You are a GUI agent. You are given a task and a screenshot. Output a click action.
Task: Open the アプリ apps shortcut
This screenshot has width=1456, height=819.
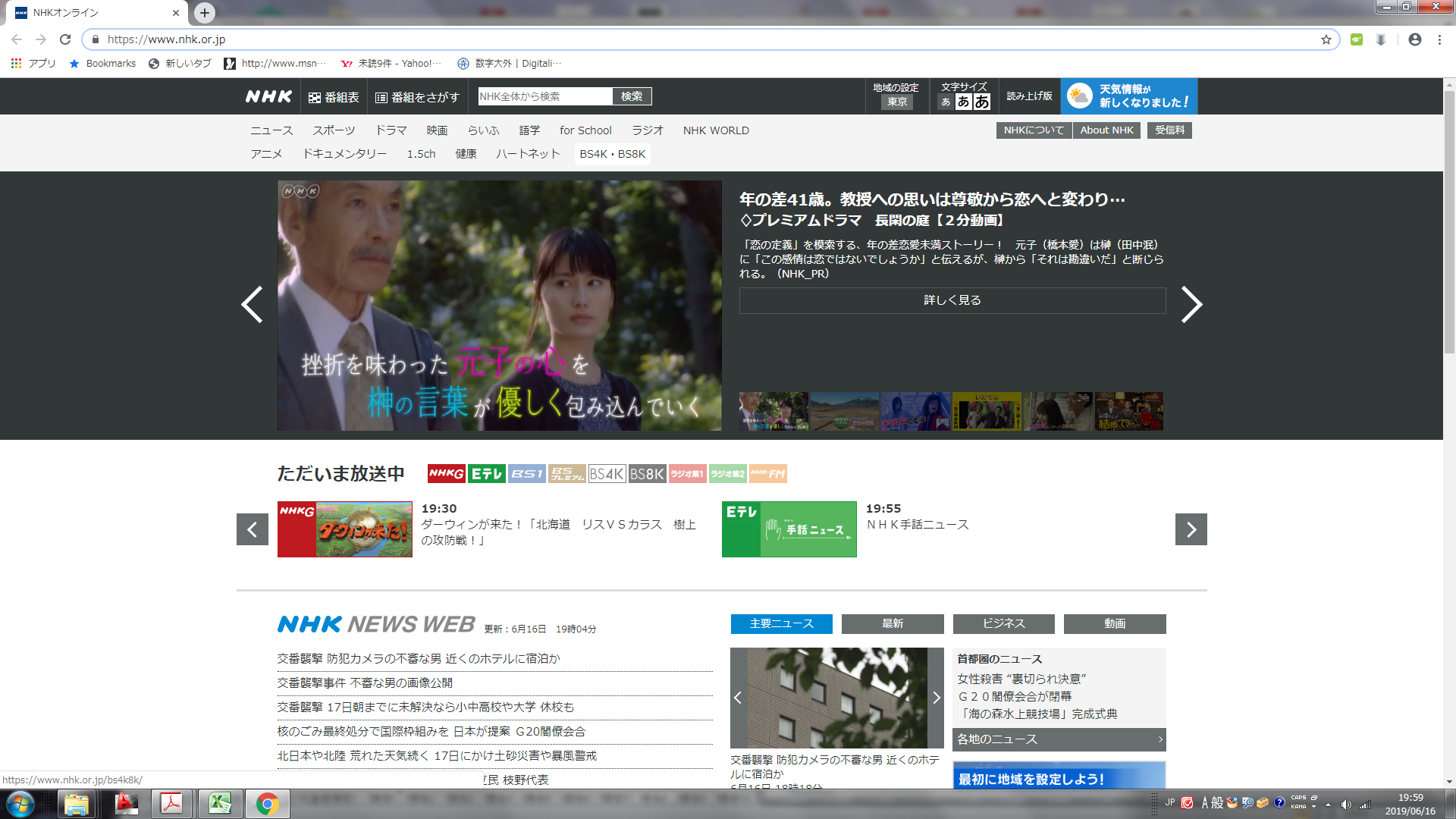tap(33, 64)
